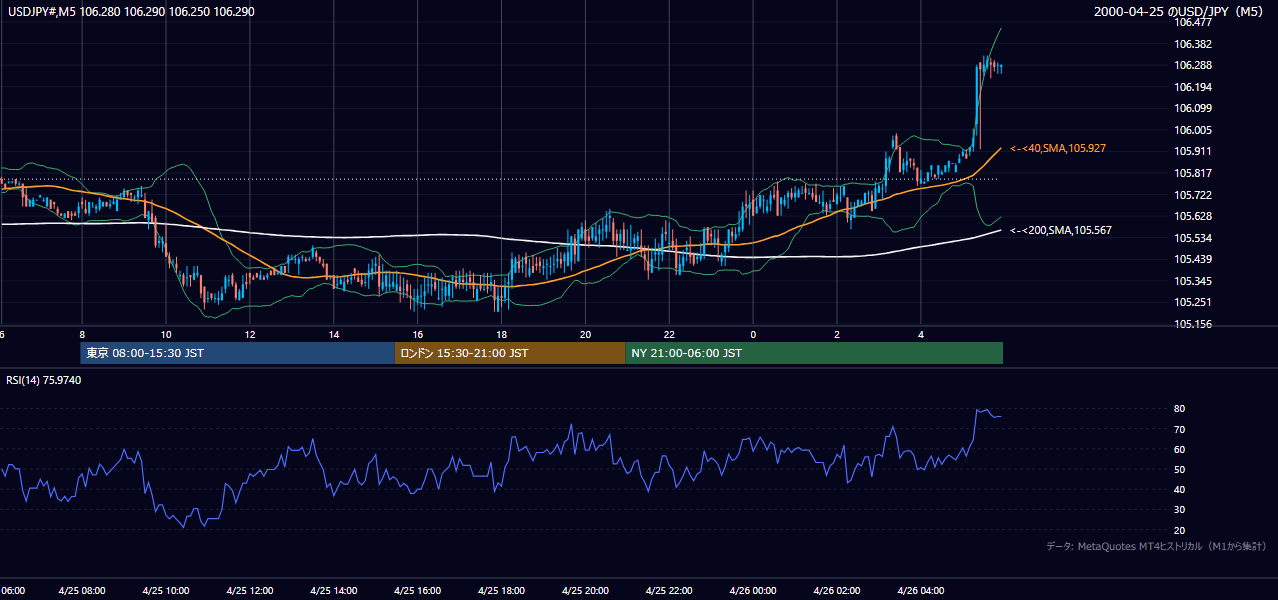
Task: Click hour tick 20 under the price chart
Action: click(x=586, y=334)
